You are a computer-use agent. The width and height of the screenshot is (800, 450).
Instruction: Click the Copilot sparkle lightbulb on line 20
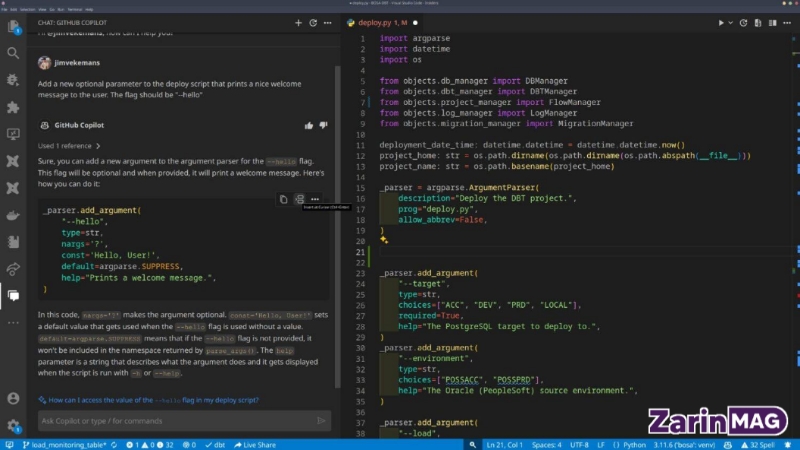(x=384, y=240)
